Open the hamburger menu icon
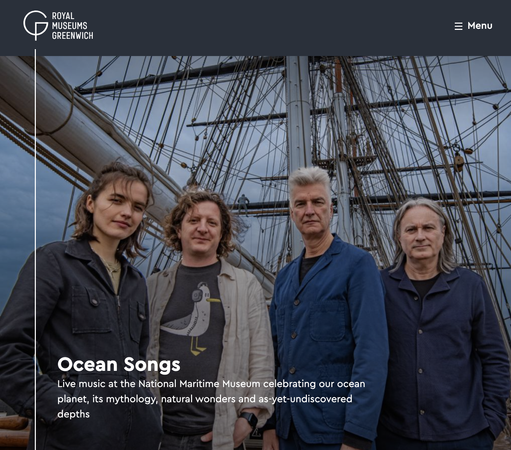The image size is (511, 450). (x=458, y=26)
